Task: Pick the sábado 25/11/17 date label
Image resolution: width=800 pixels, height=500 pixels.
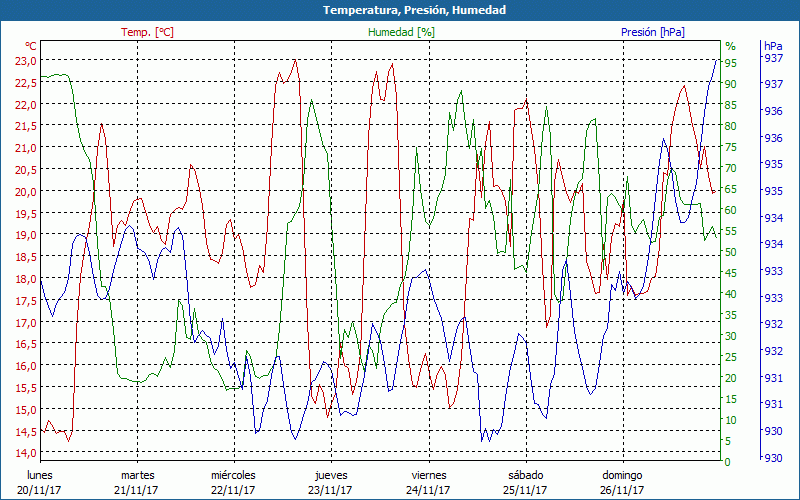Action: (x=525, y=482)
